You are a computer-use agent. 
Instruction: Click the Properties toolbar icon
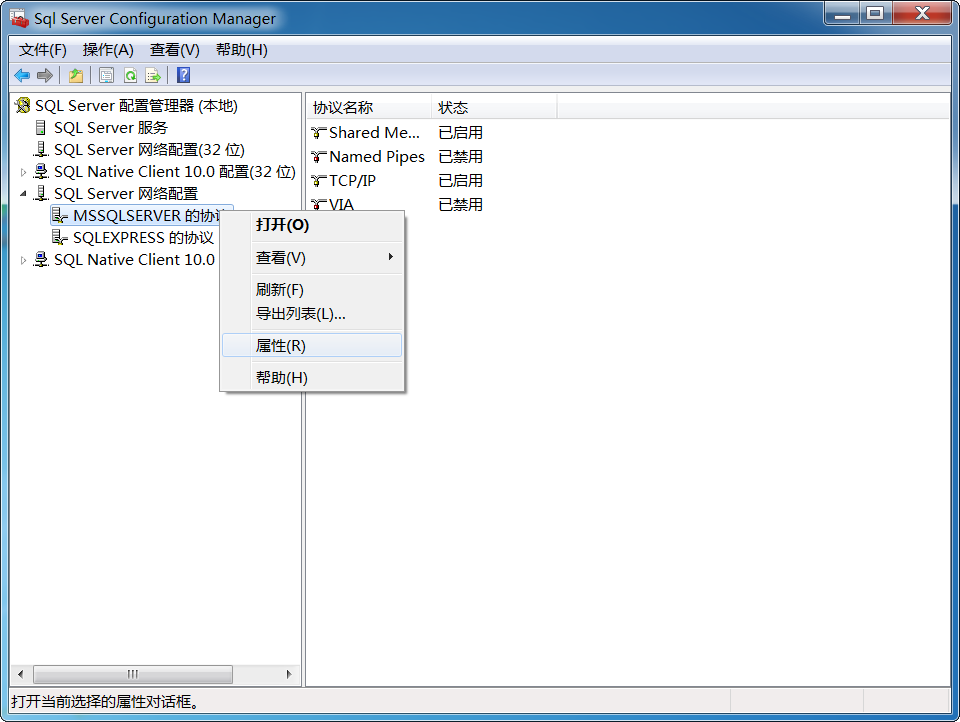pyautogui.click(x=107, y=75)
